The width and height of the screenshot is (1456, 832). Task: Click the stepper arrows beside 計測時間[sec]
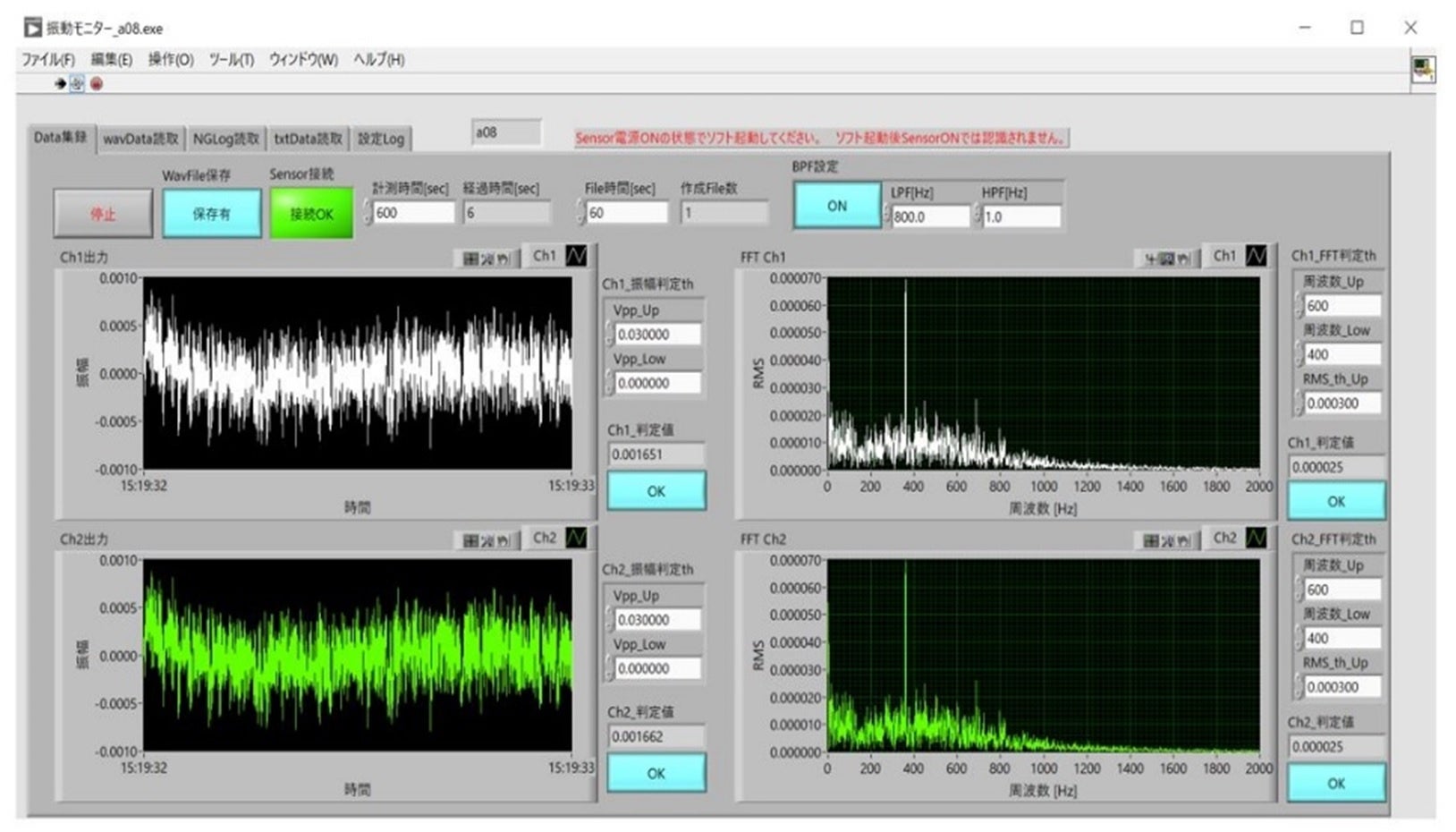(368, 213)
